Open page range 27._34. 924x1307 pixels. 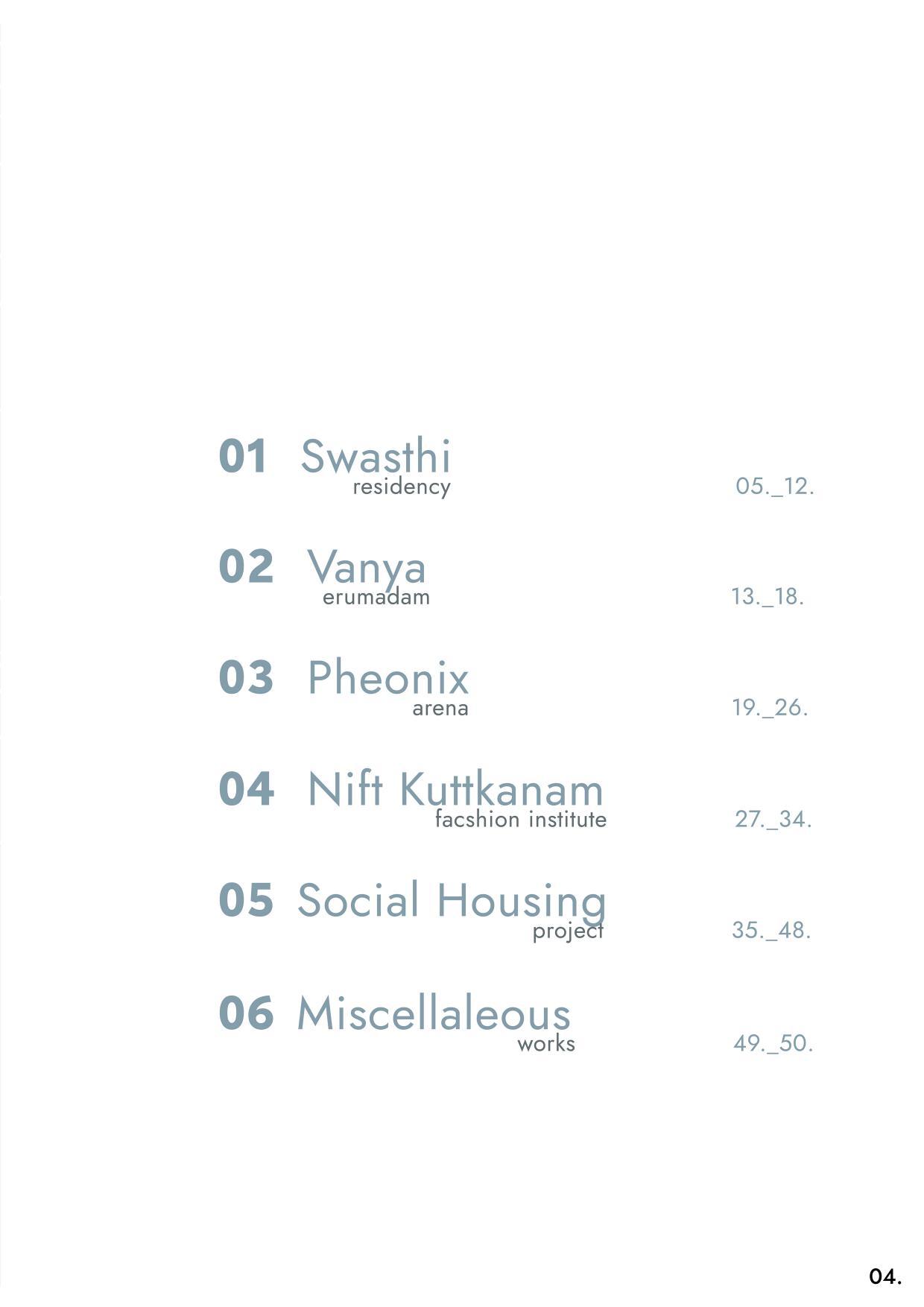click(x=773, y=820)
